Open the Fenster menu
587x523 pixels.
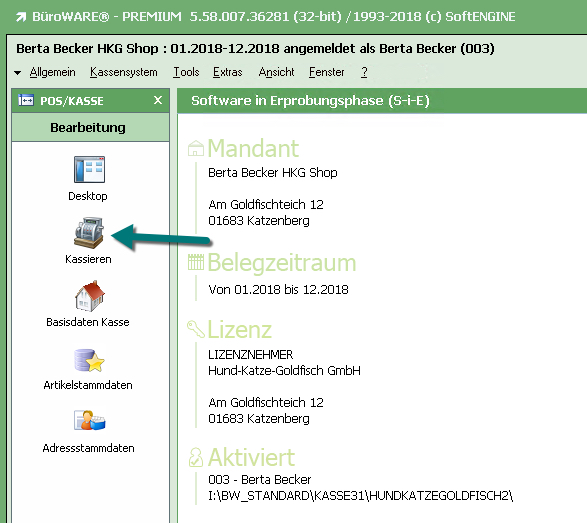coord(326,72)
